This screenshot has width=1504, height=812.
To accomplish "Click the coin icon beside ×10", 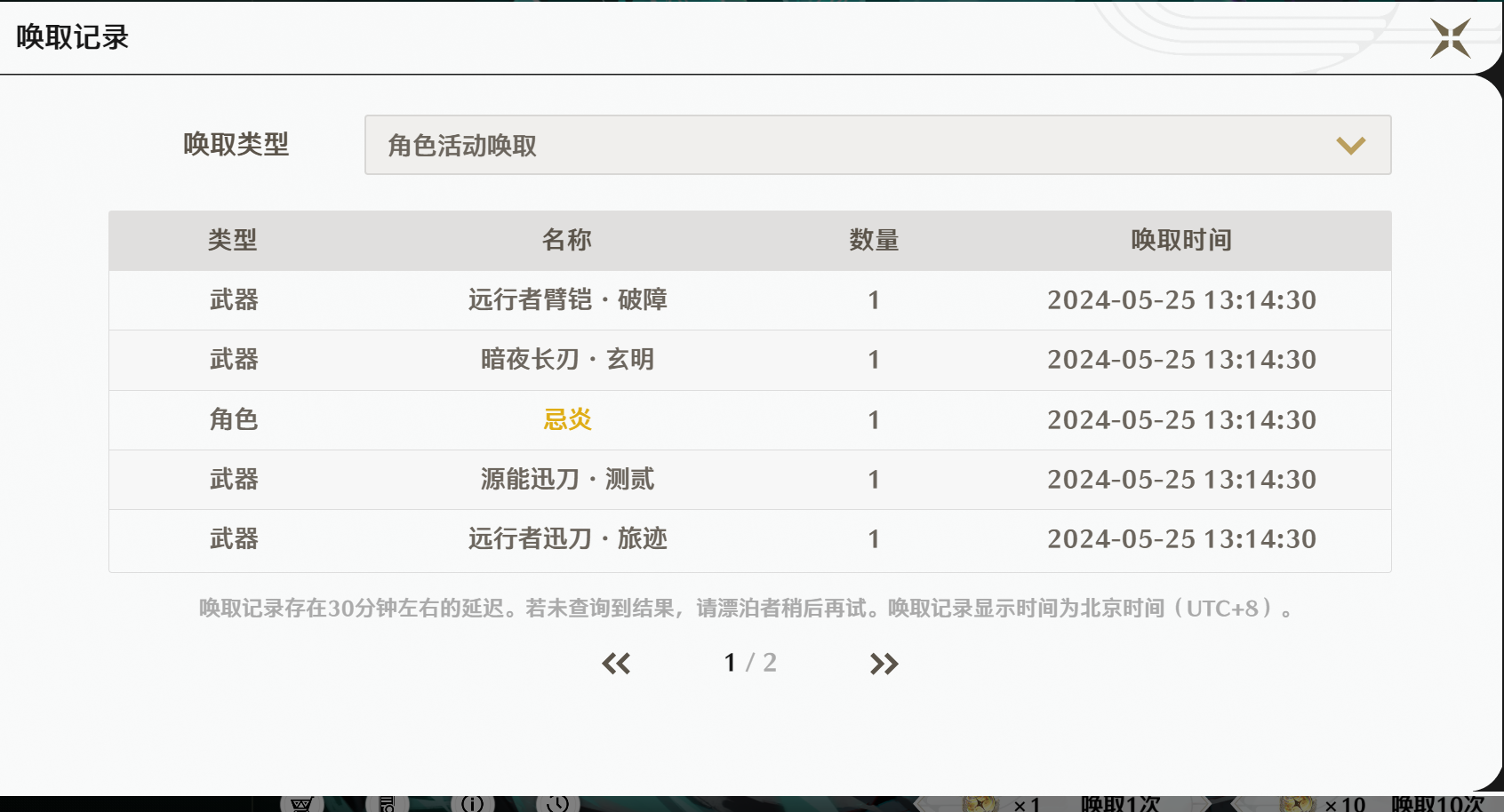I will (x=1297, y=803).
